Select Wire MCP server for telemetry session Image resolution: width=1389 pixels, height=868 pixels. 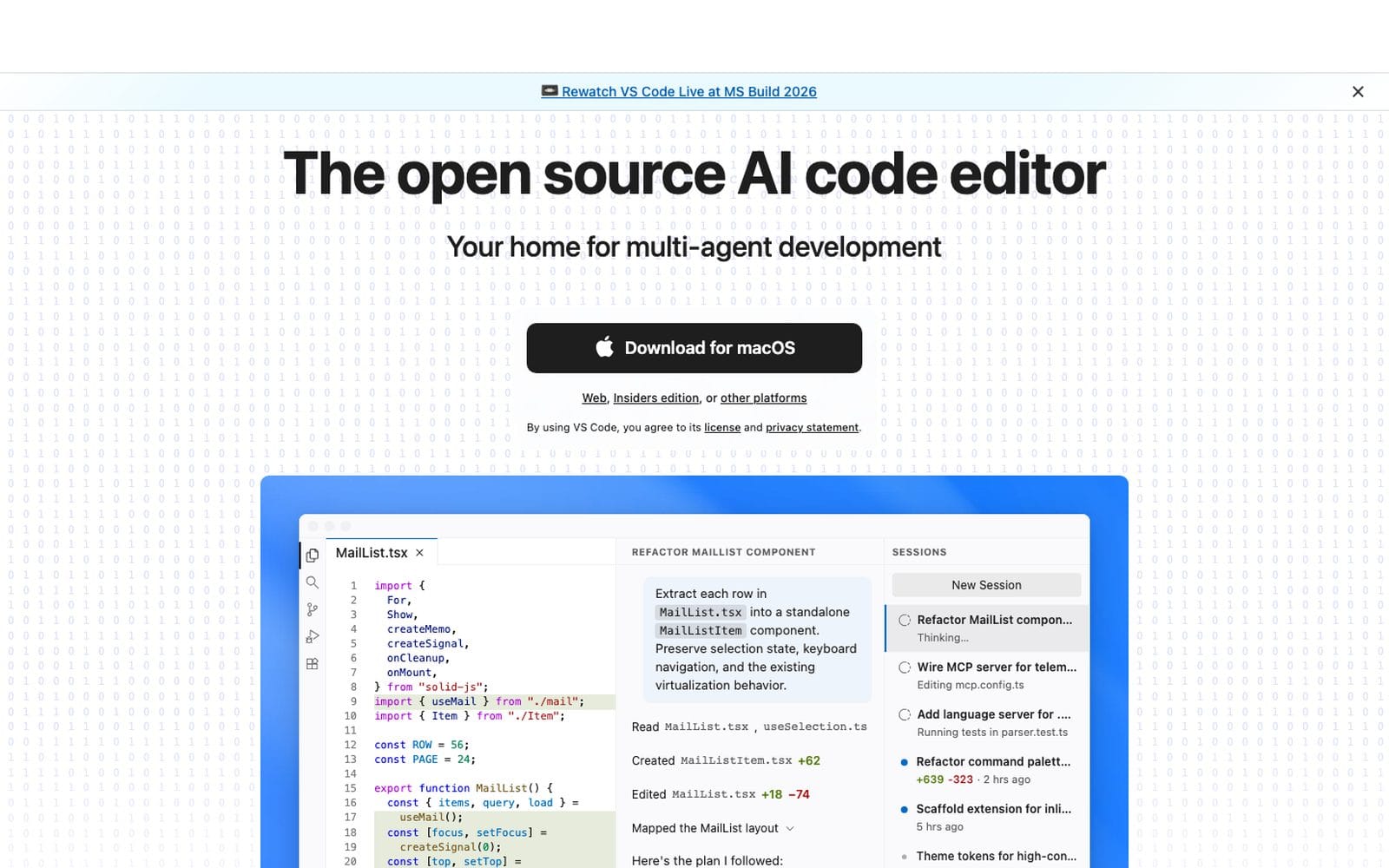987,675
